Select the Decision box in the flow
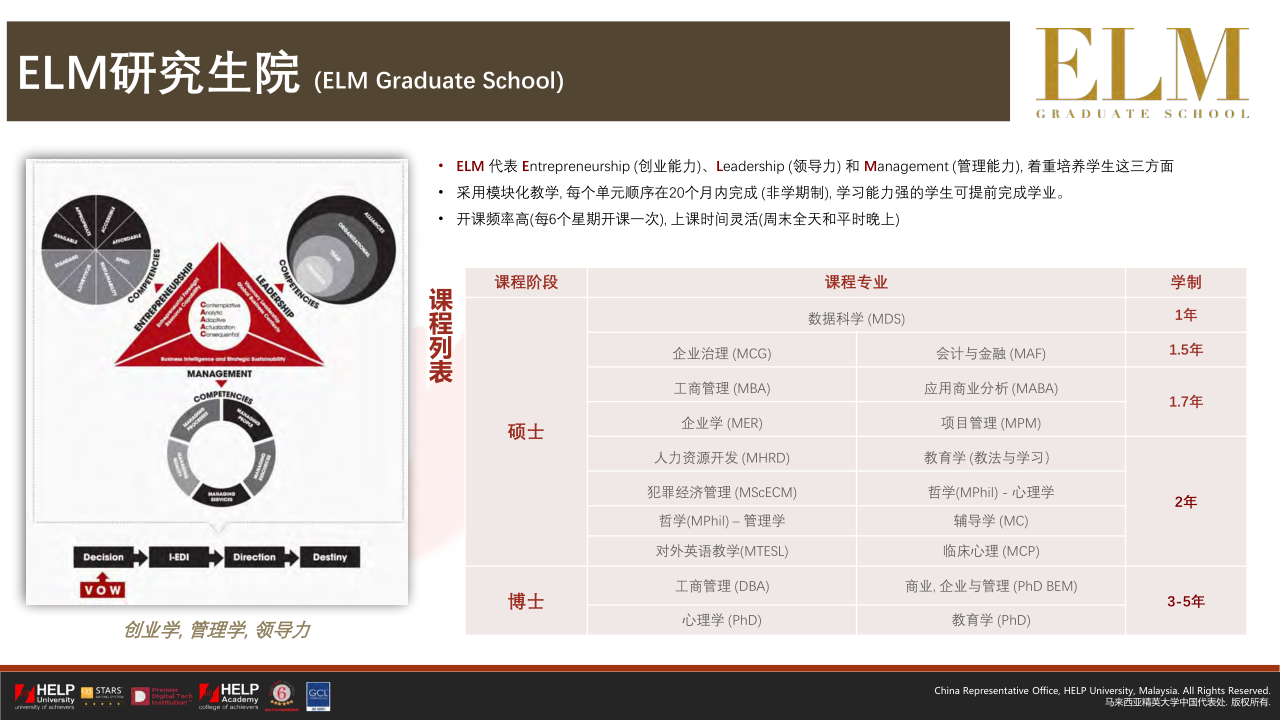Screen dimensions: 1280x720 coord(104,557)
